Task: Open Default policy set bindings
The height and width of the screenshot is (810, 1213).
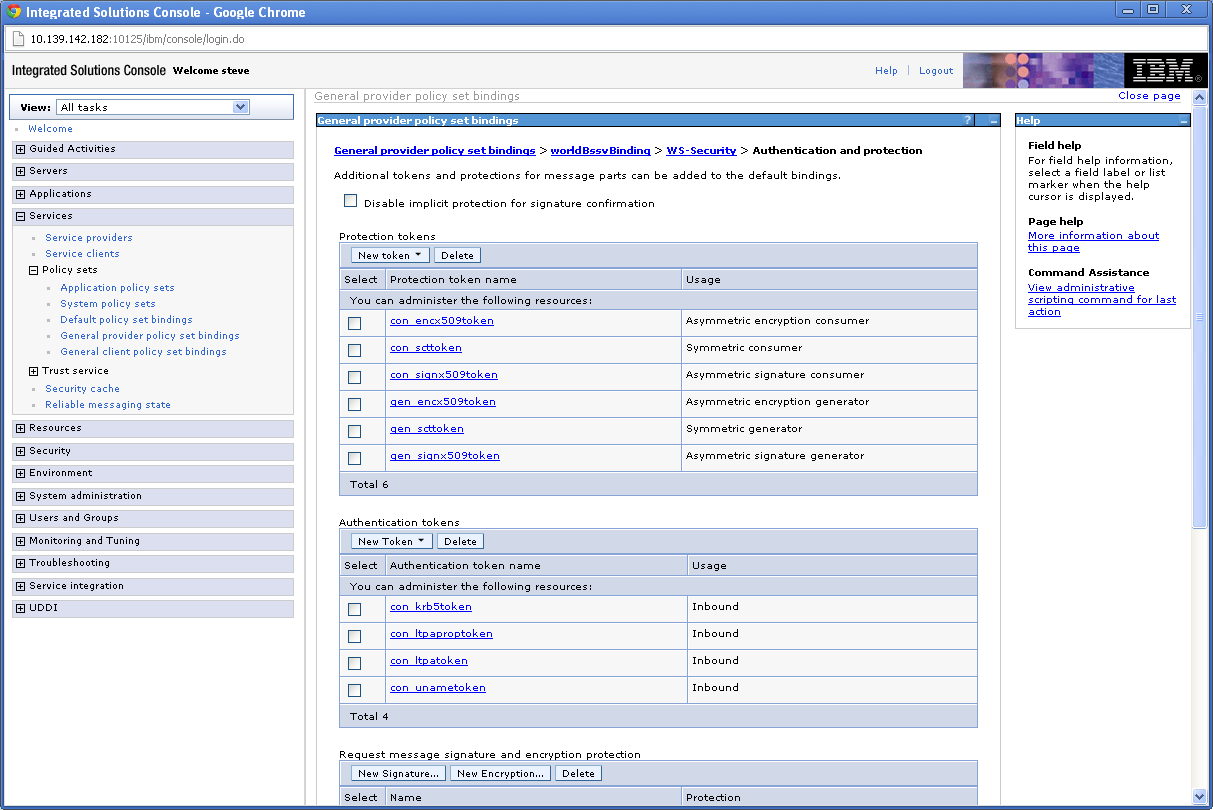Action: [126, 320]
